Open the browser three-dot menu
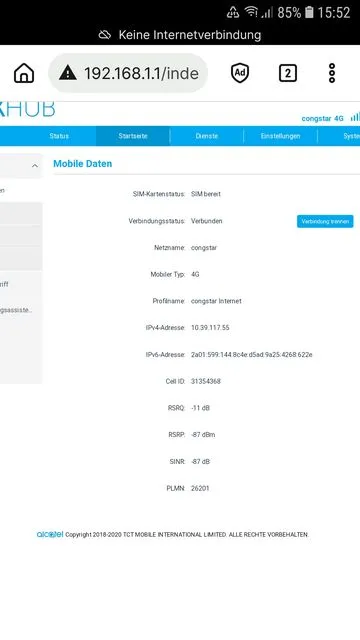 332,73
